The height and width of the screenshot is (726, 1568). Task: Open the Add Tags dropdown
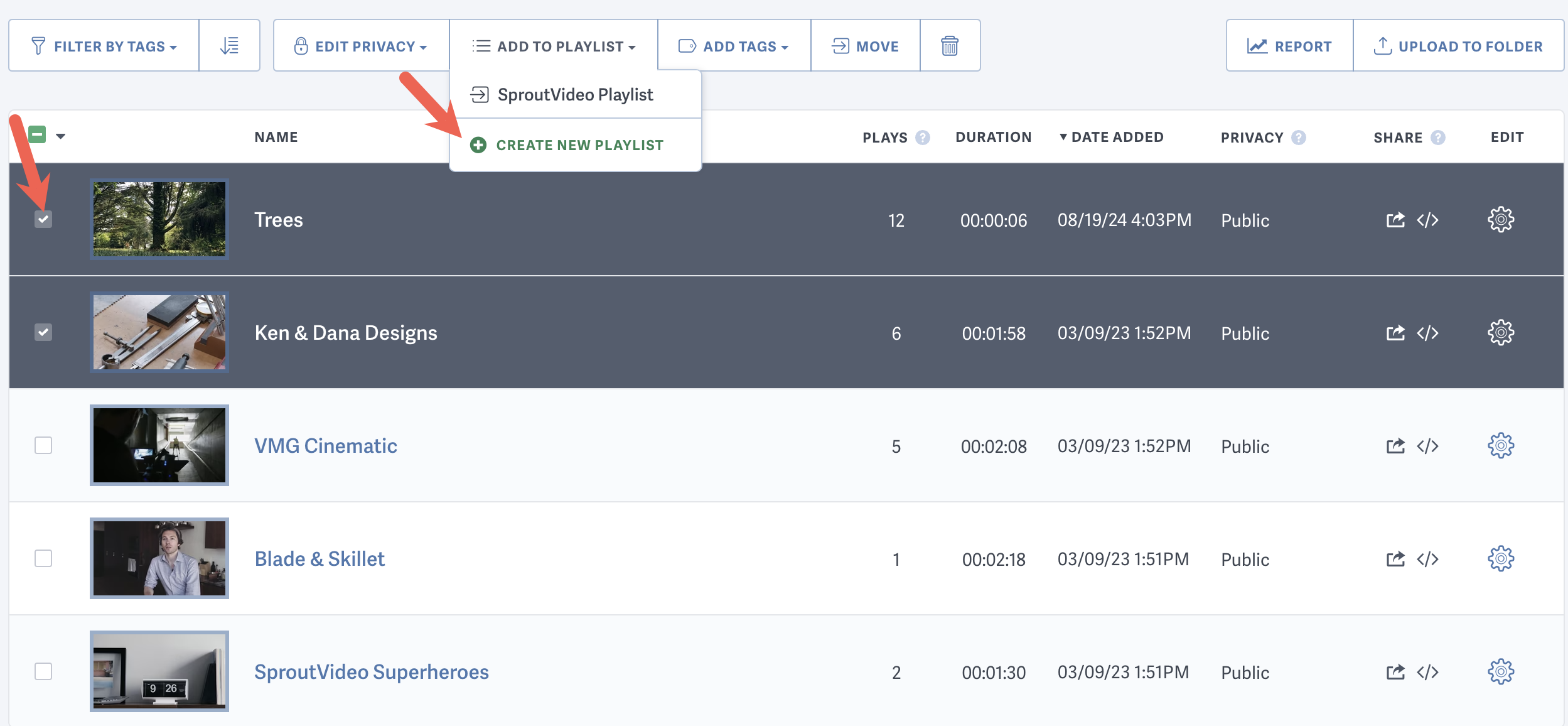[x=734, y=46]
